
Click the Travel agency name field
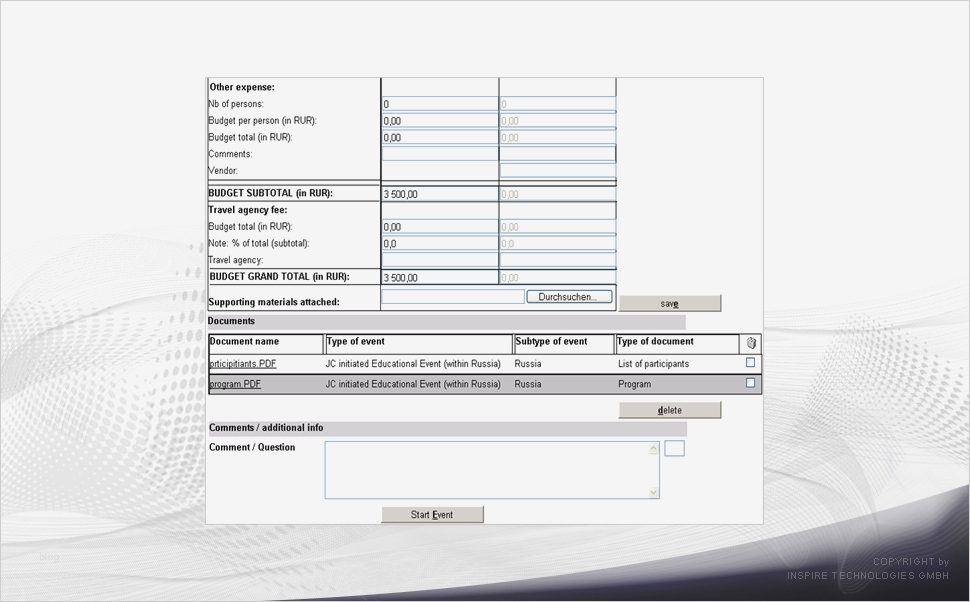click(440, 260)
